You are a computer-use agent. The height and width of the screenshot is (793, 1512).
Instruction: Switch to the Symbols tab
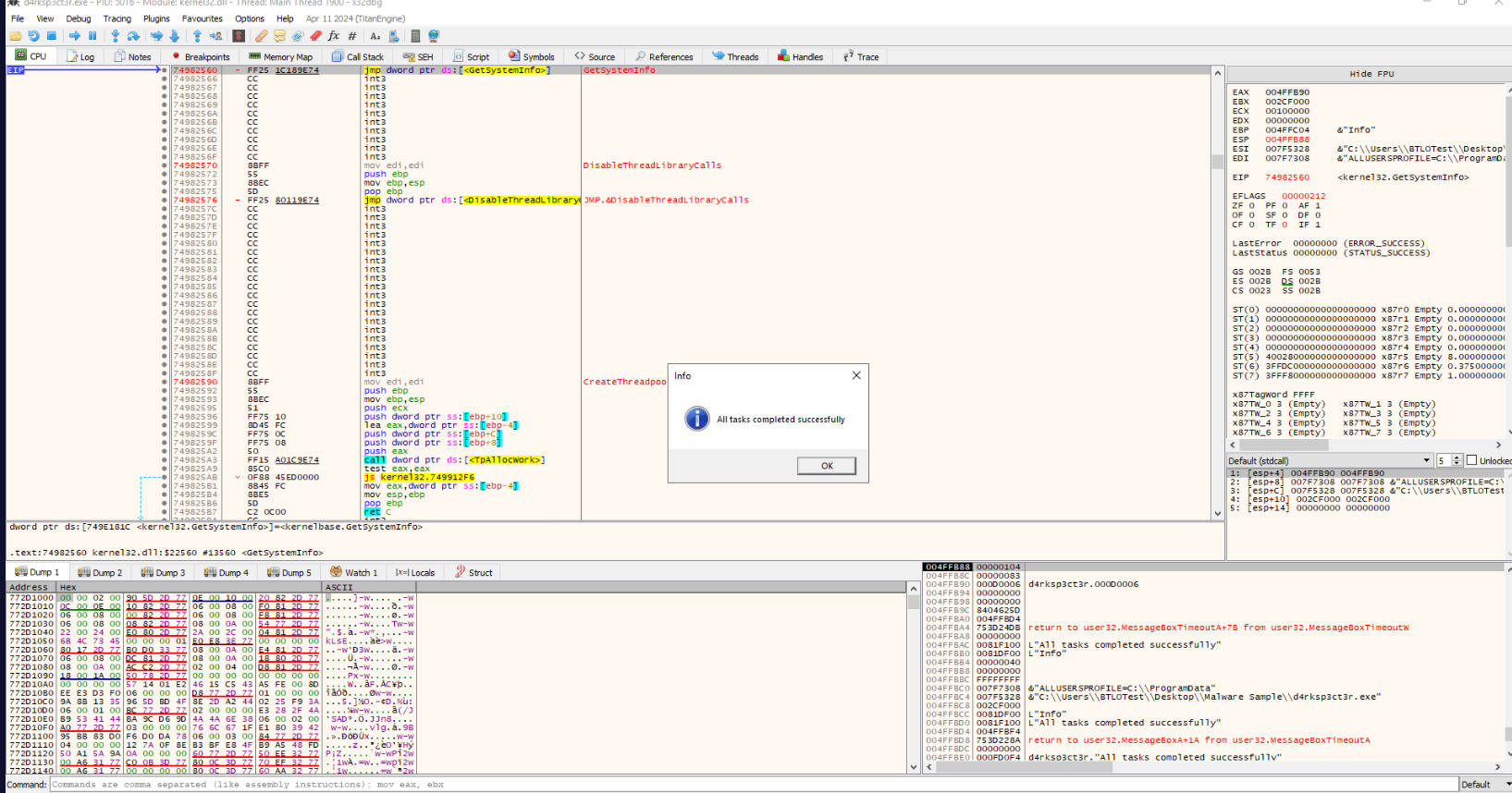click(532, 56)
